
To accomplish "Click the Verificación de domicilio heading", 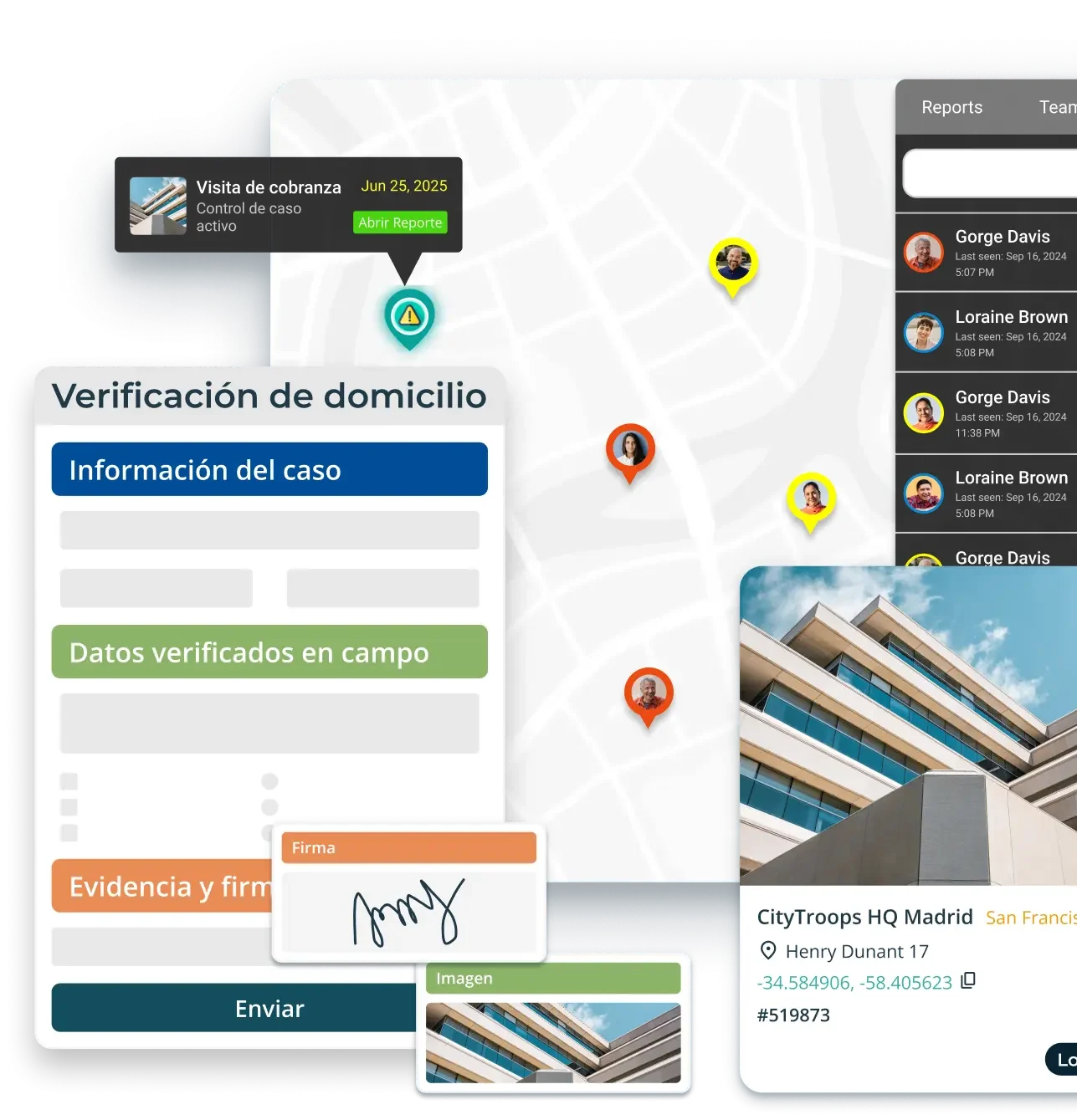I will pos(269,396).
